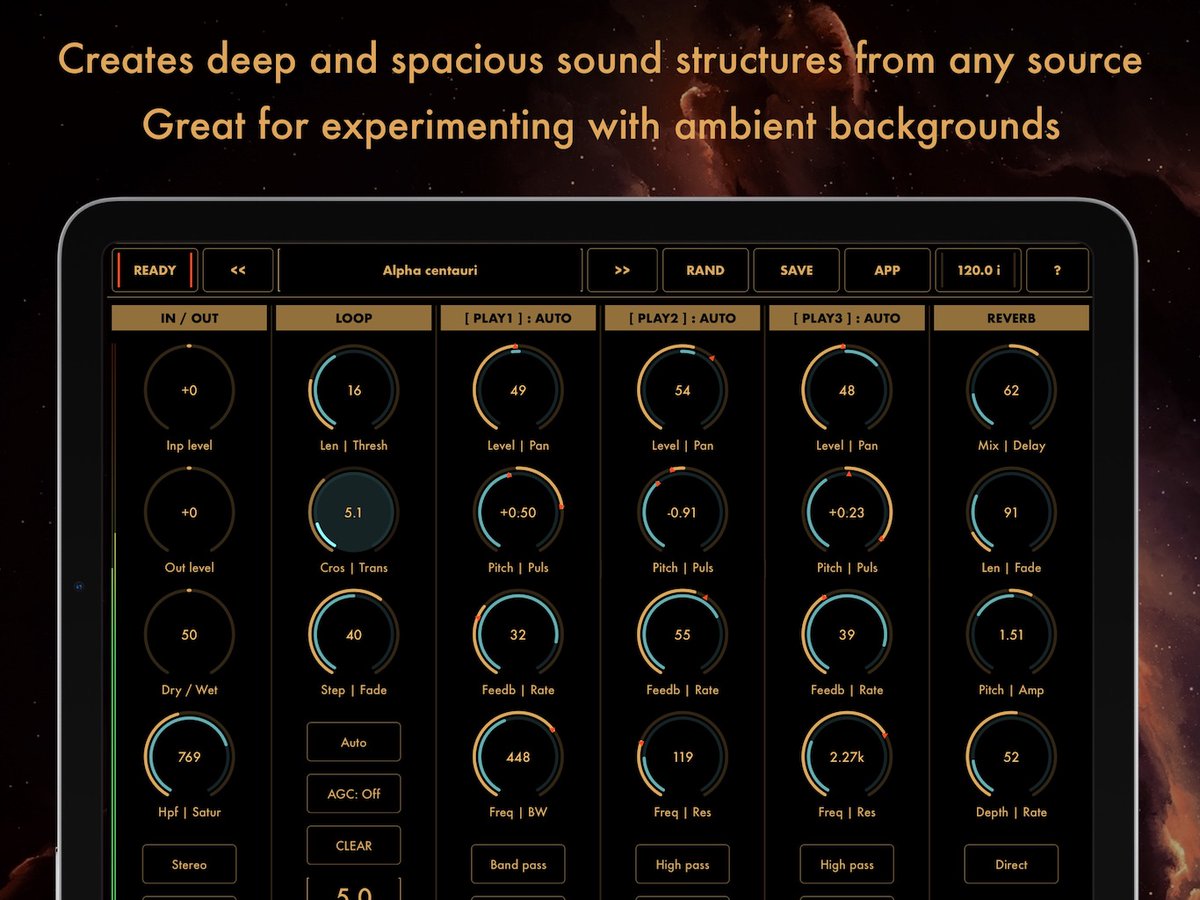This screenshot has width=1200, height=900.
Task: Click the Depth | Rate knob in REVERB
Action: tap(1010, 757)
